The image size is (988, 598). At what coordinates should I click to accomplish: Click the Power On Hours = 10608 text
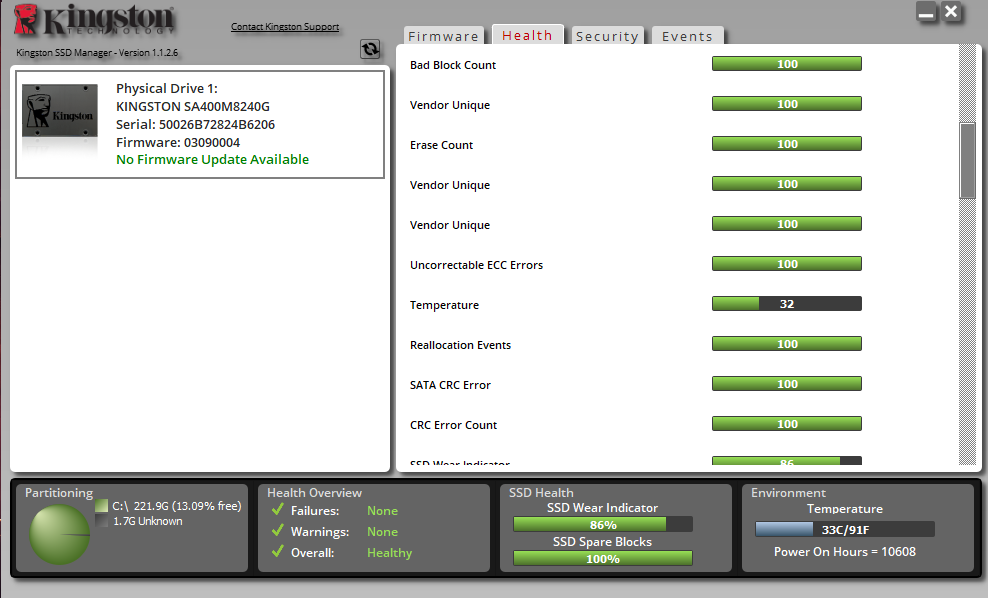845,551
